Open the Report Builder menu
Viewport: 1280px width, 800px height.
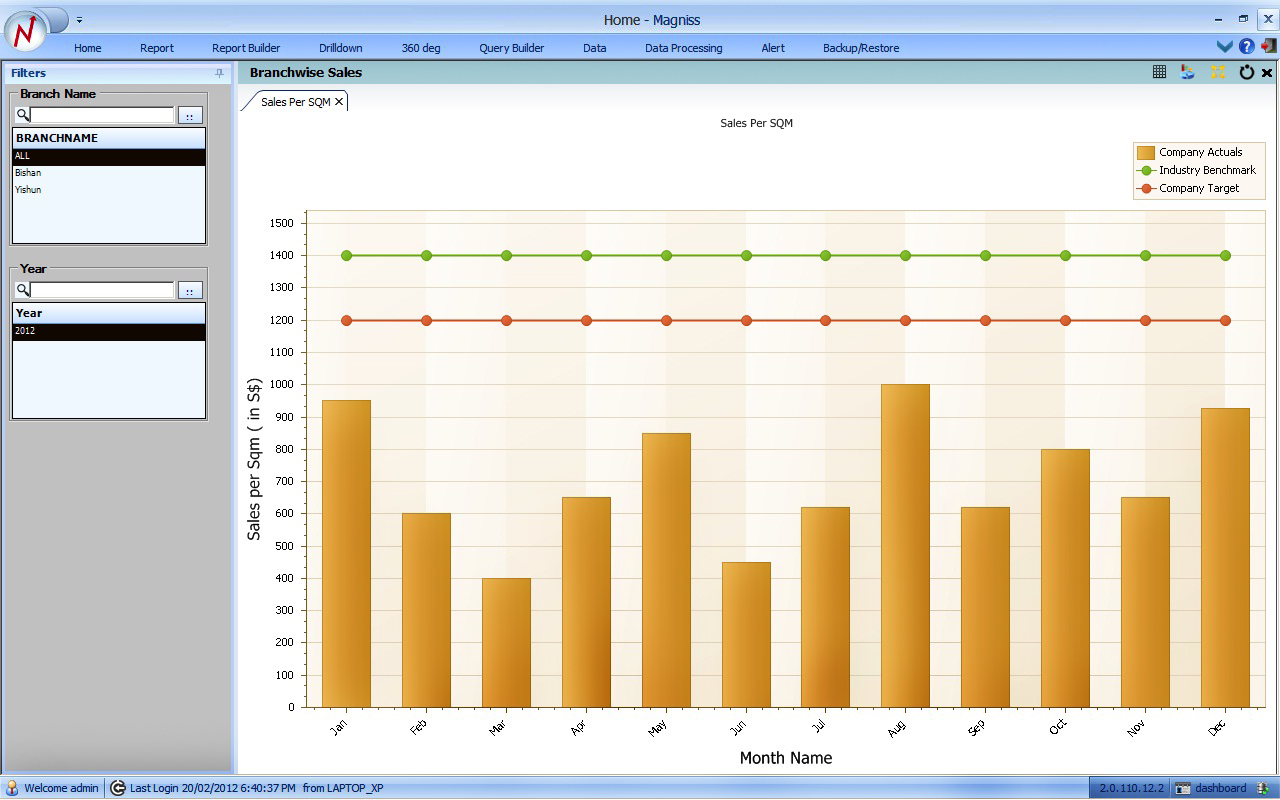pos(246,48)
